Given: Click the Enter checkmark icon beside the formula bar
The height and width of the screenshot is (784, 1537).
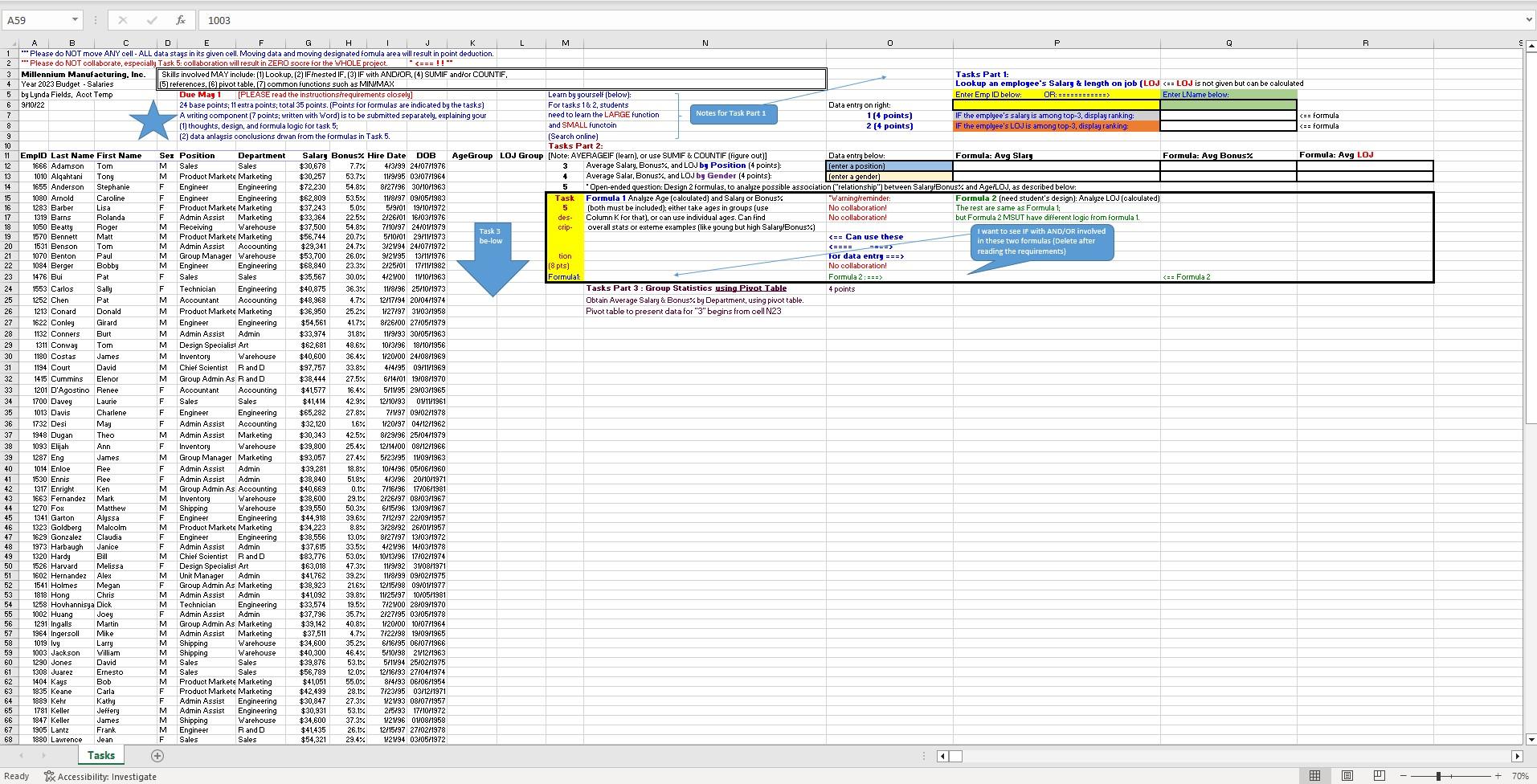Looking at the screenshot, I should (x=152, y=20).
